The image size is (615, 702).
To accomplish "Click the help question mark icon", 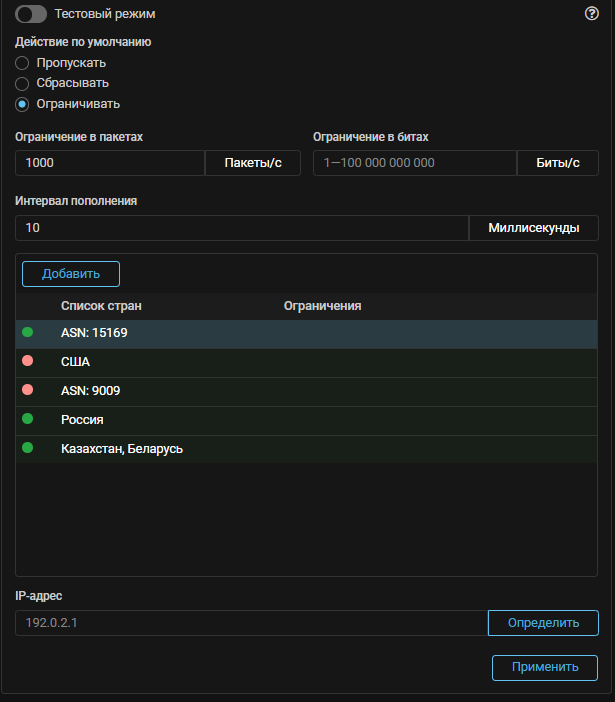I will pyautogui.click(x=591, y=14).
